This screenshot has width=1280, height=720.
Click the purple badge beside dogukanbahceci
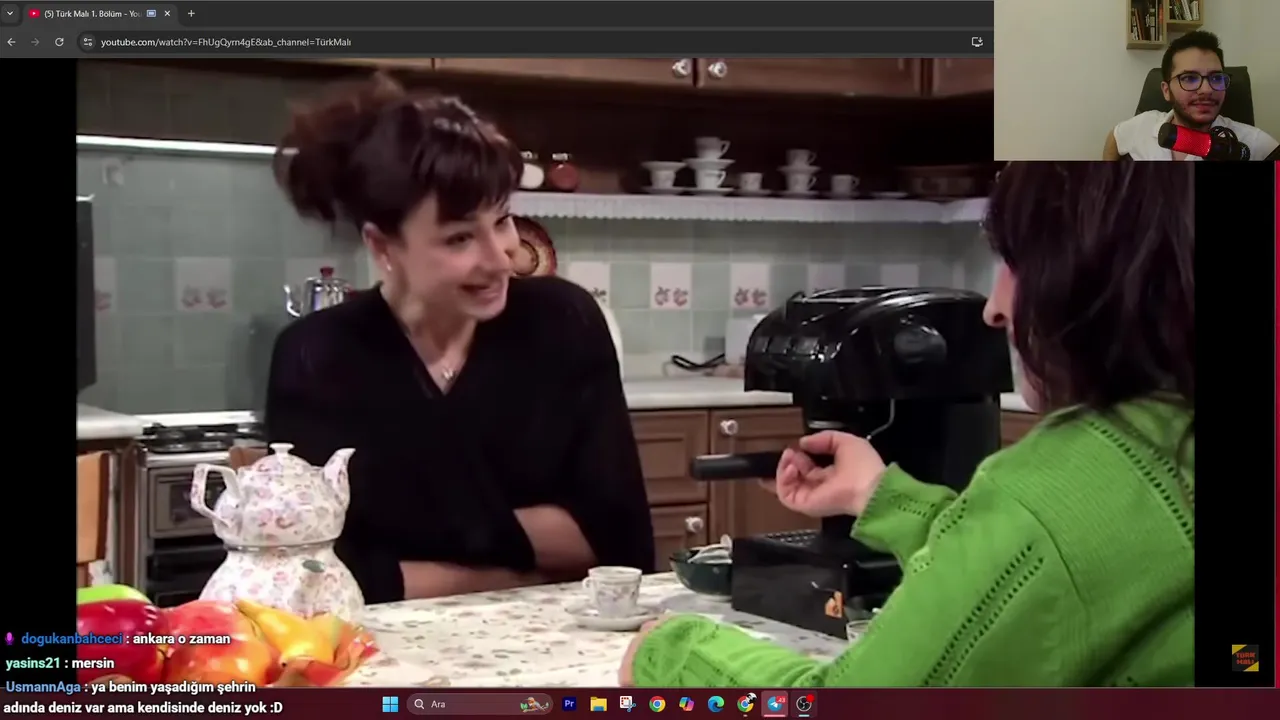[x=11, y=638]
